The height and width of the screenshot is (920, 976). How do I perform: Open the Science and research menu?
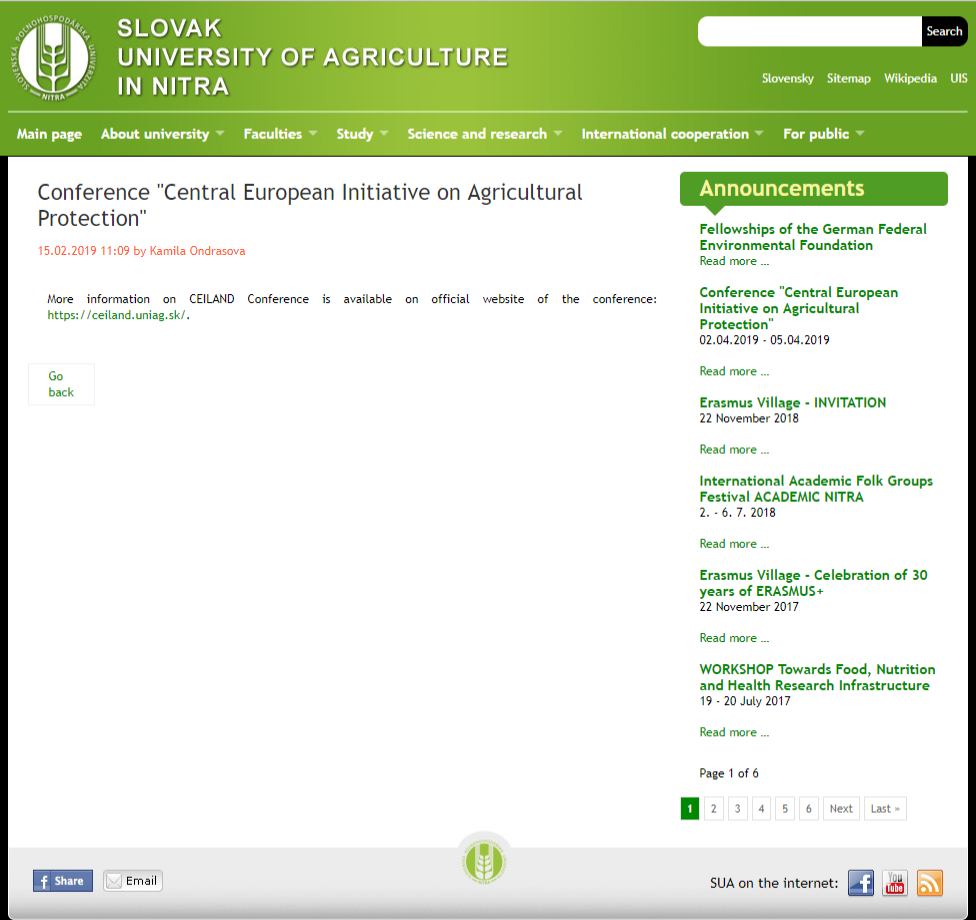pyautogui.click(x=477, y=134)
